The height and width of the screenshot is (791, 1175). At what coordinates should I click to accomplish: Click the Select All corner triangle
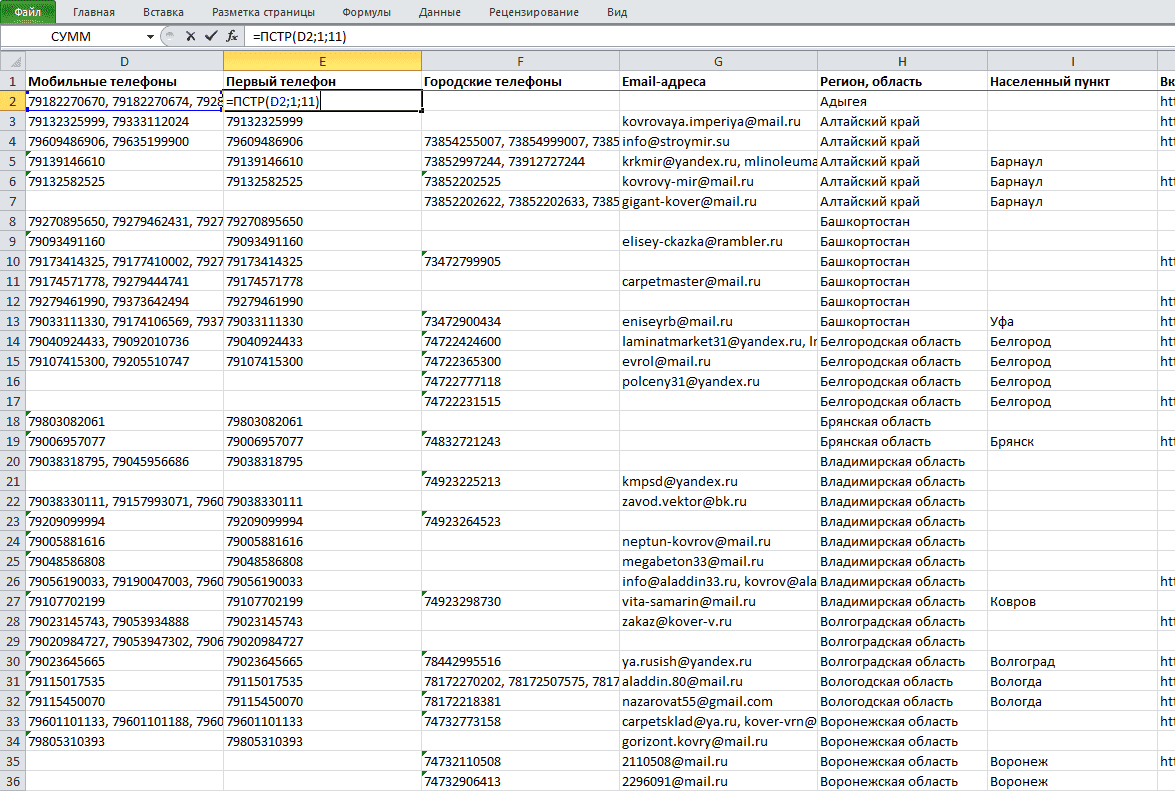tap(13, 61)
